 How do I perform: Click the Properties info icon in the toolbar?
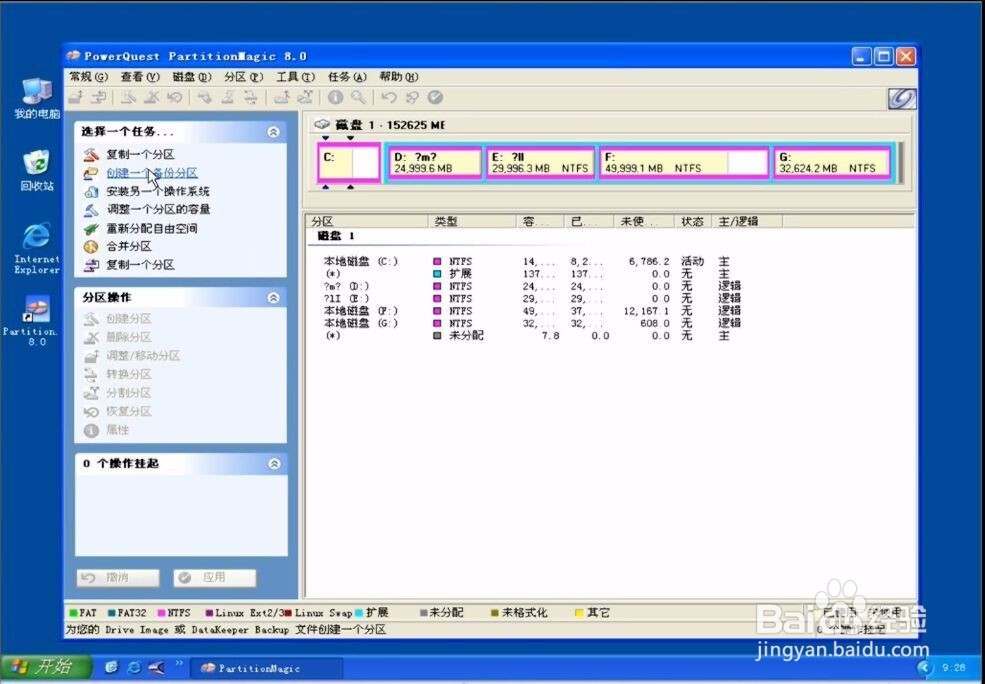[x=335, y=97]
